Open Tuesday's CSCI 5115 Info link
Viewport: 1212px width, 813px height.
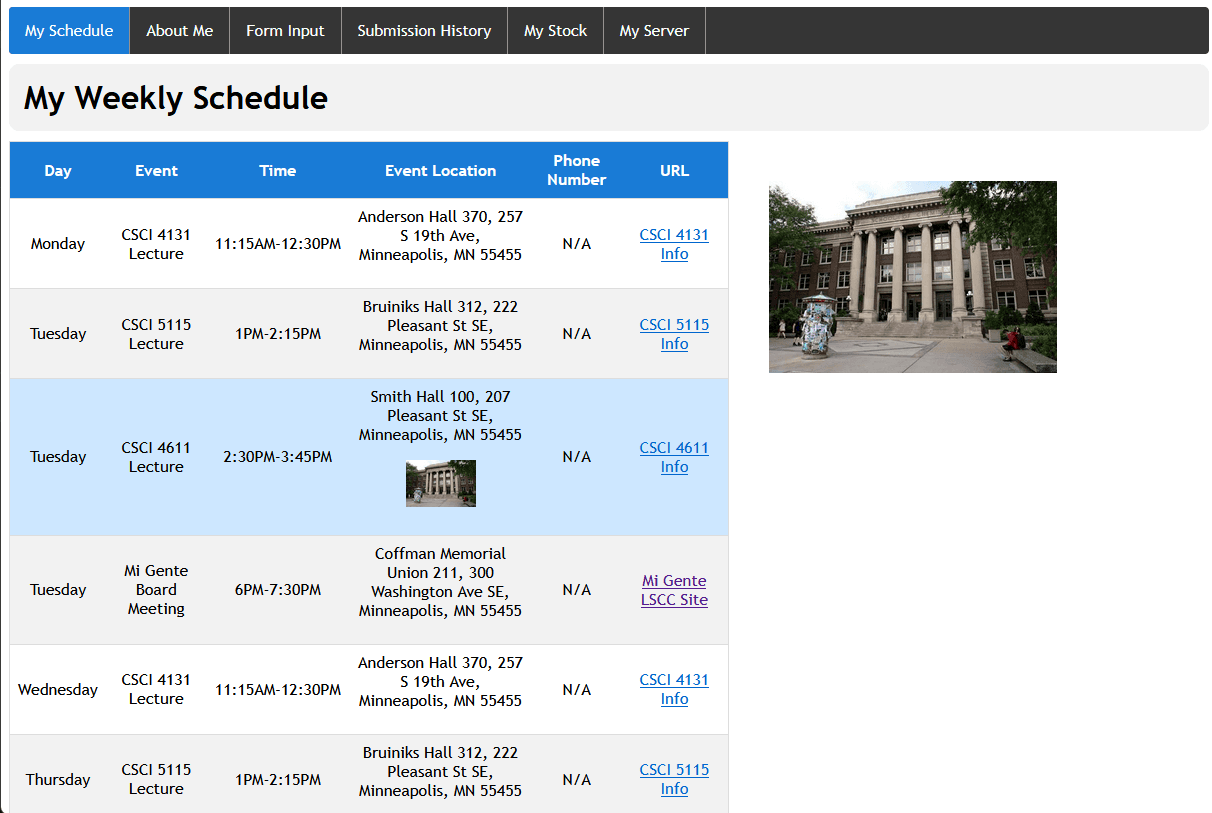point(674,334)
